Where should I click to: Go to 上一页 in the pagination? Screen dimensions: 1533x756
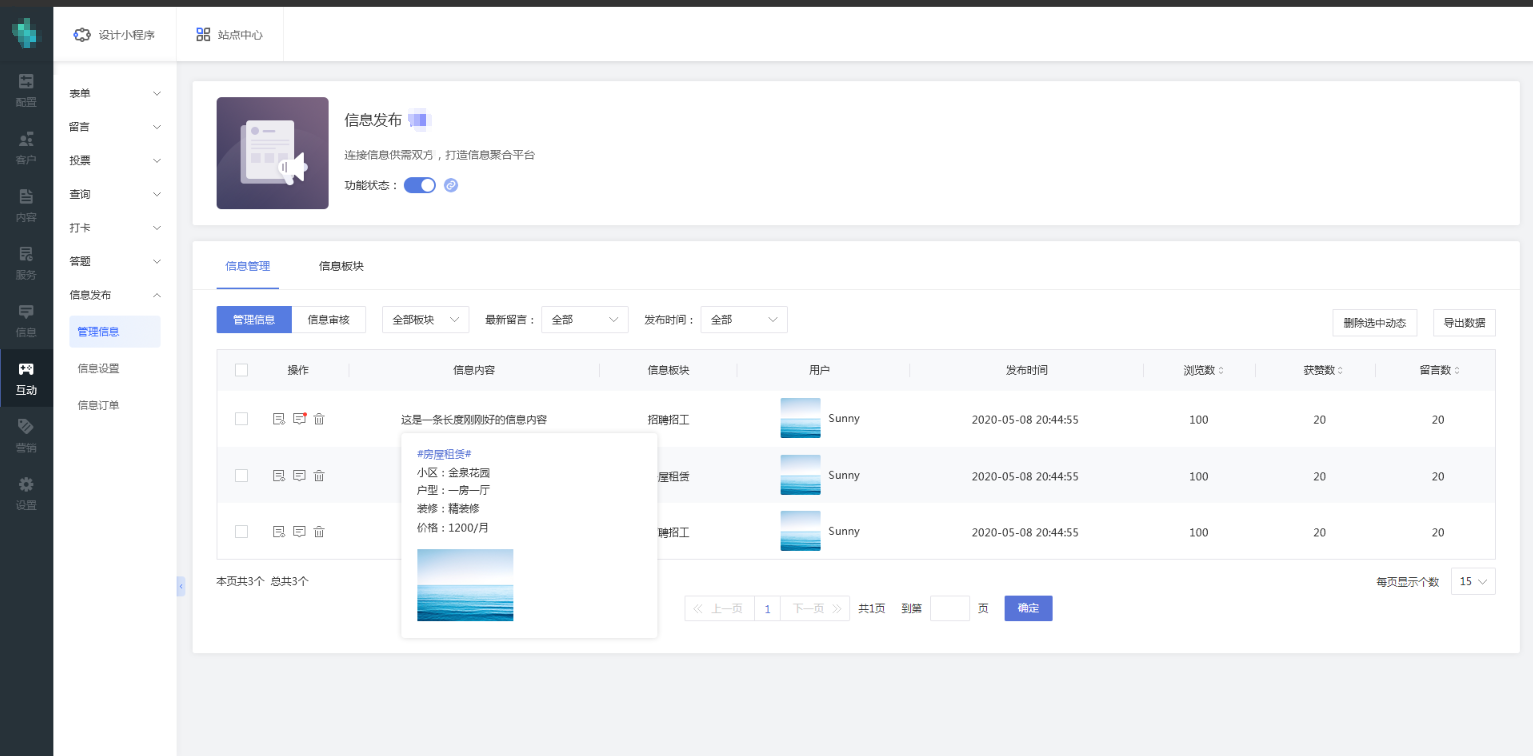pyautogui.click(x=719, y=608)
